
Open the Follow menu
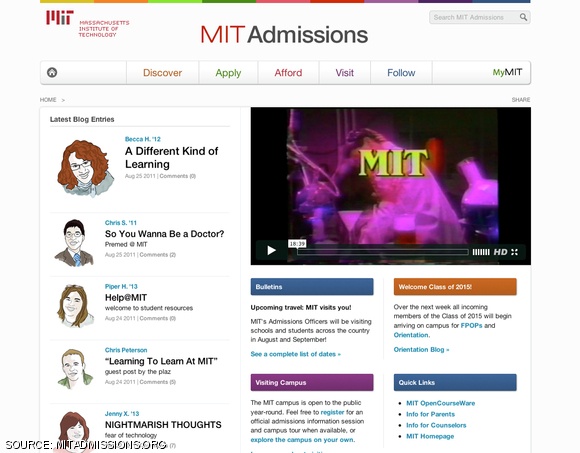click(x=401, y=73)
